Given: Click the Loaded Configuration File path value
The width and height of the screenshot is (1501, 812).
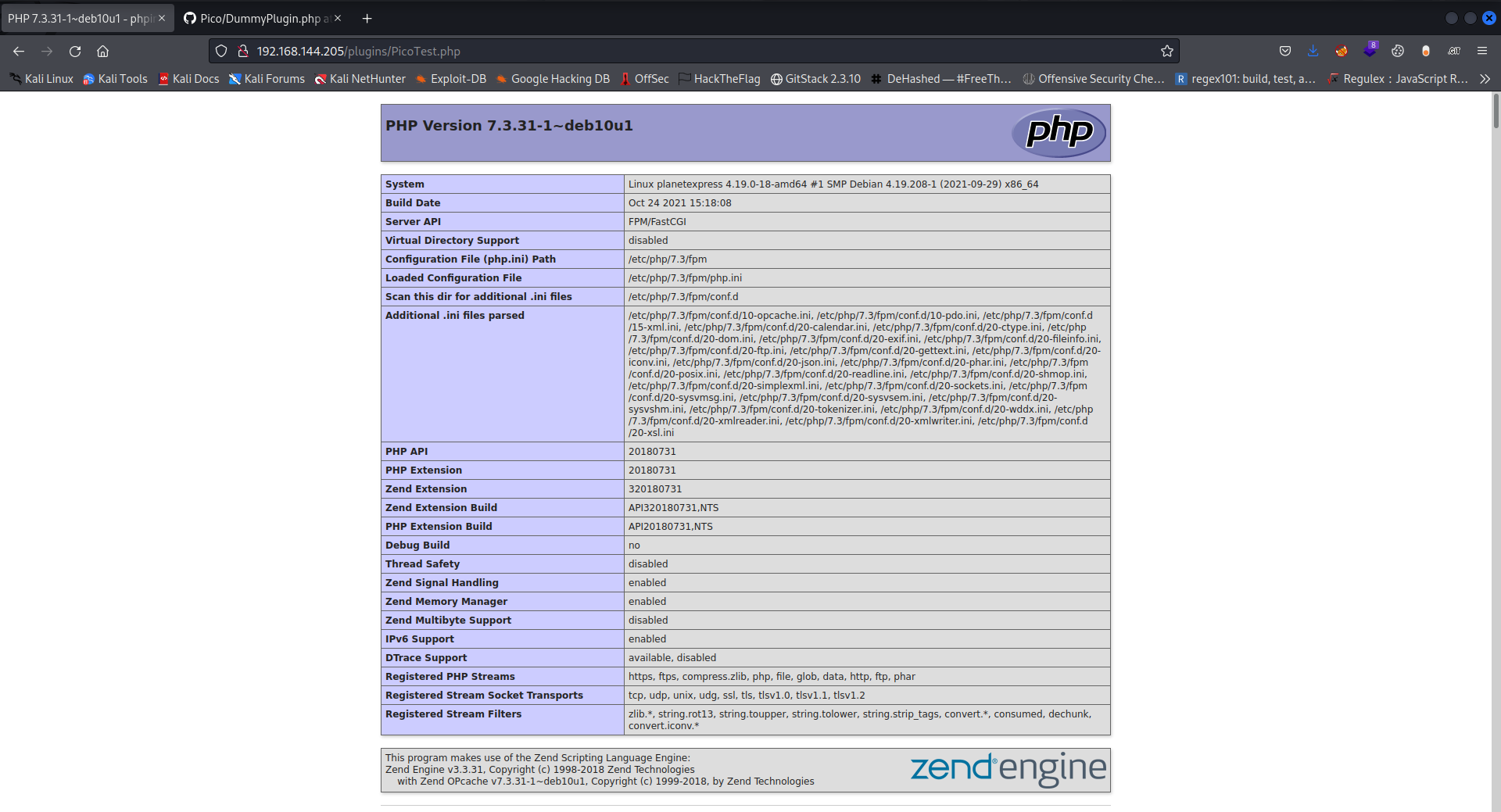Looking at the screenshot, I should [x=686, y=278].
